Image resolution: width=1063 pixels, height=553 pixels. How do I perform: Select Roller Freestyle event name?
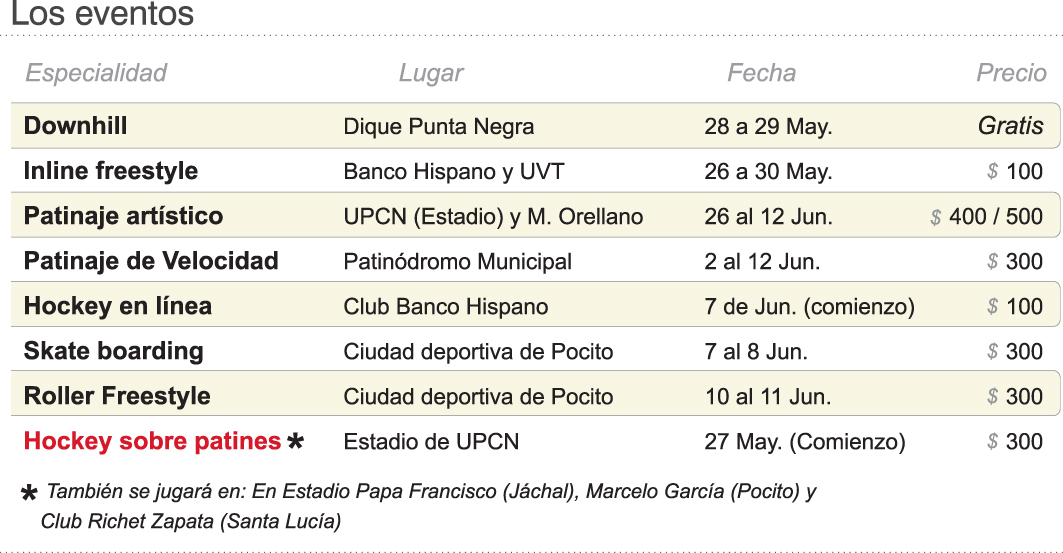[117, 396]
